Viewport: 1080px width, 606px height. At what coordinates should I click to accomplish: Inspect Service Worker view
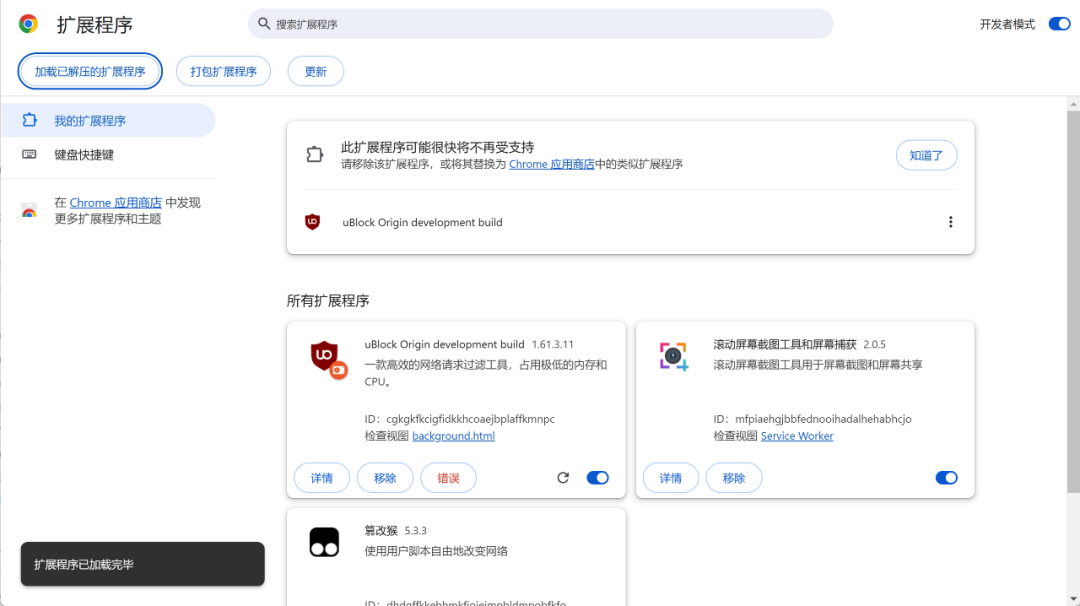pos(797,436)
